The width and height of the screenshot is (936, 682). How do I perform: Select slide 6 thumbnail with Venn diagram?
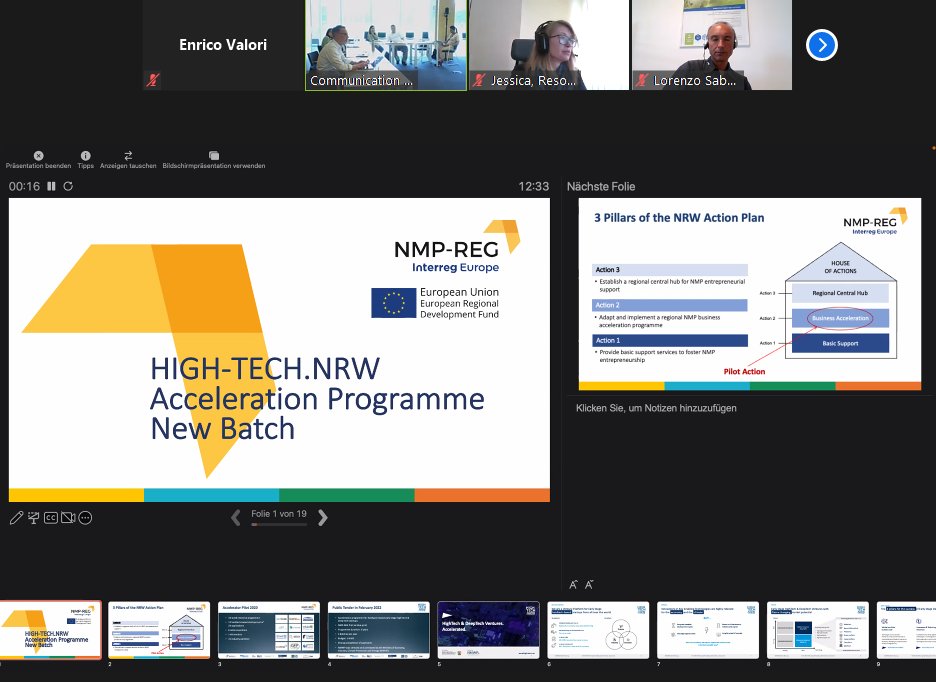[598, 629]
